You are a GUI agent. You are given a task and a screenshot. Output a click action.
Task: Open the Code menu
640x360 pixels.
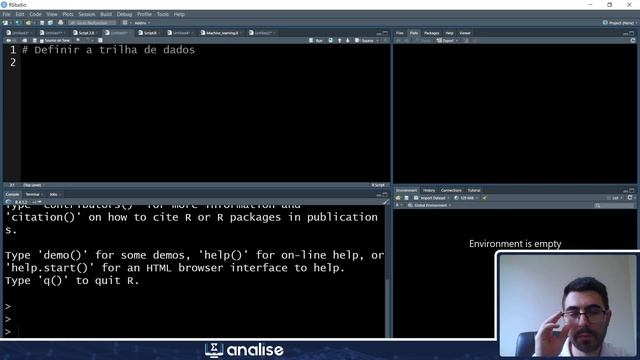[35, 14]
